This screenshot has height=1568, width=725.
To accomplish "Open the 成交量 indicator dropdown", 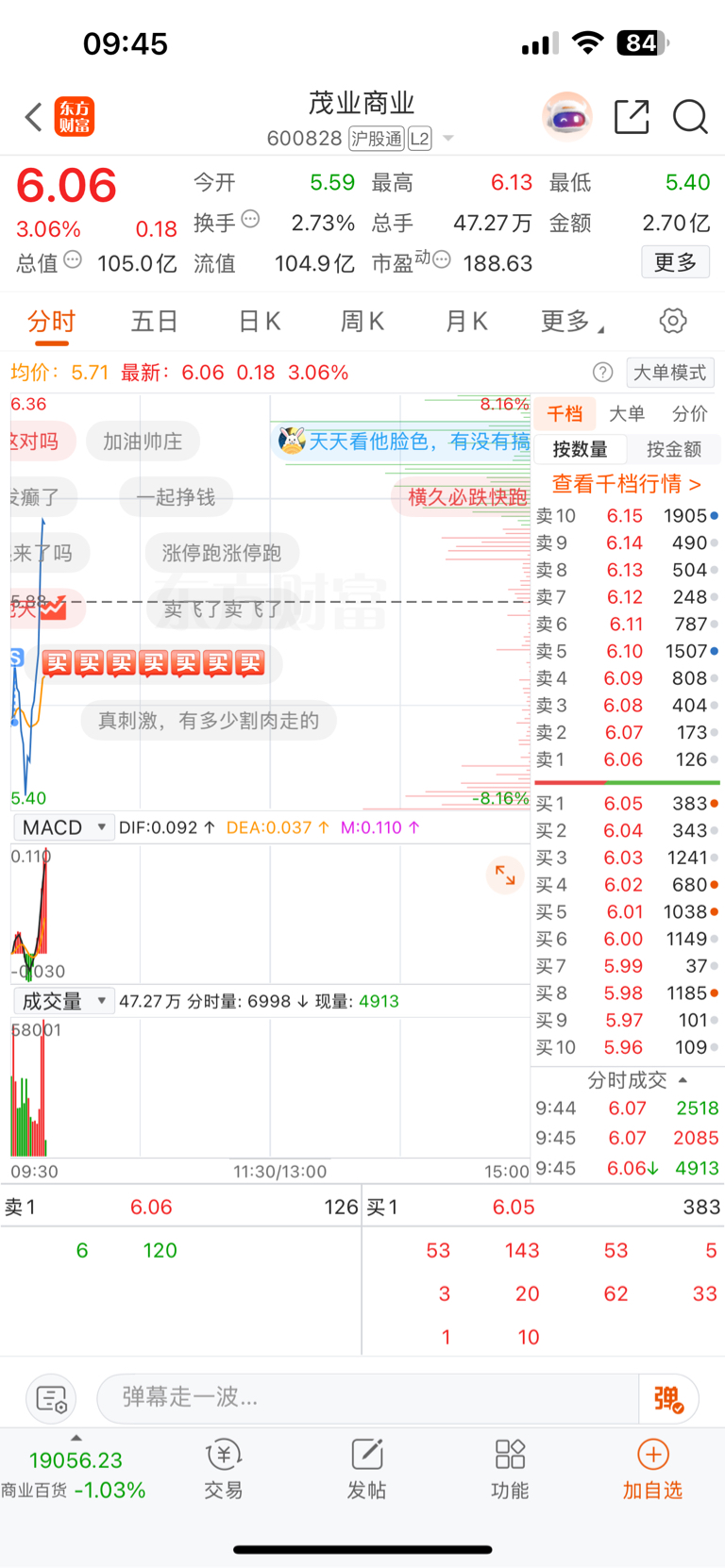I will (64, 1001).
